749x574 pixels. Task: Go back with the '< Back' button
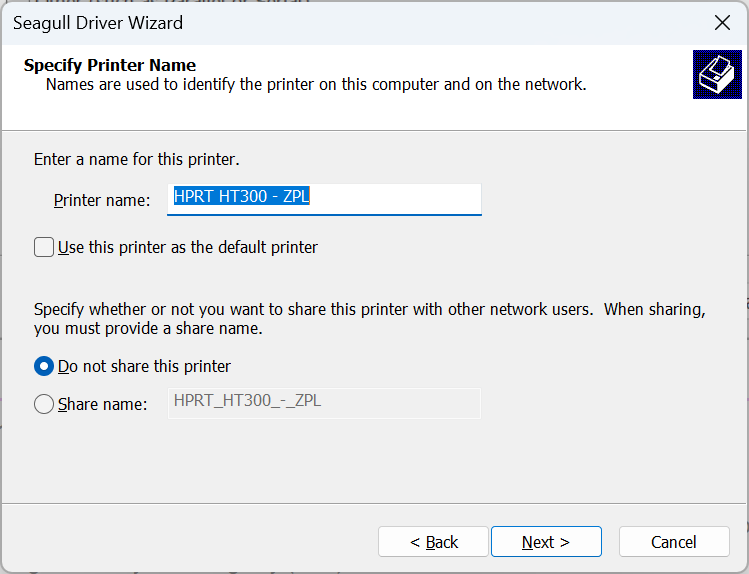click(433, 542)
